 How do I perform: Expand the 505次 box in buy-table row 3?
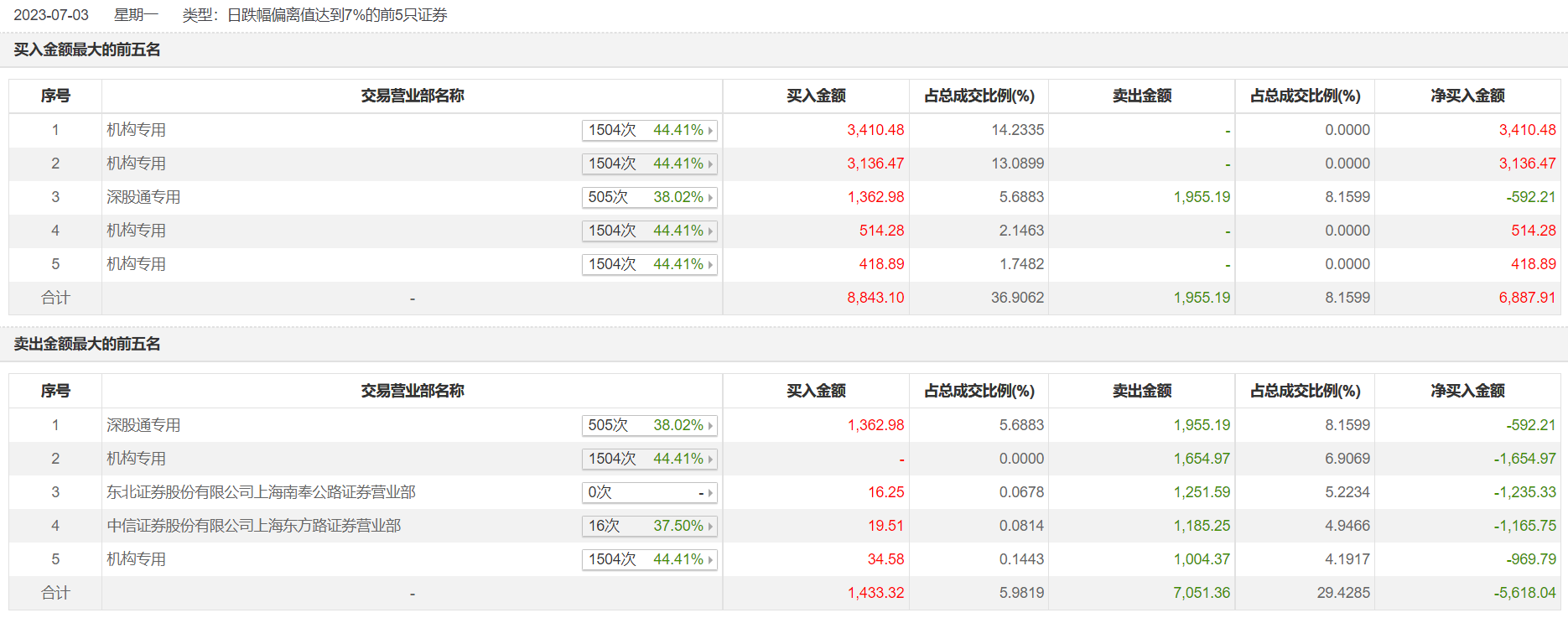[x=649, y=198]
